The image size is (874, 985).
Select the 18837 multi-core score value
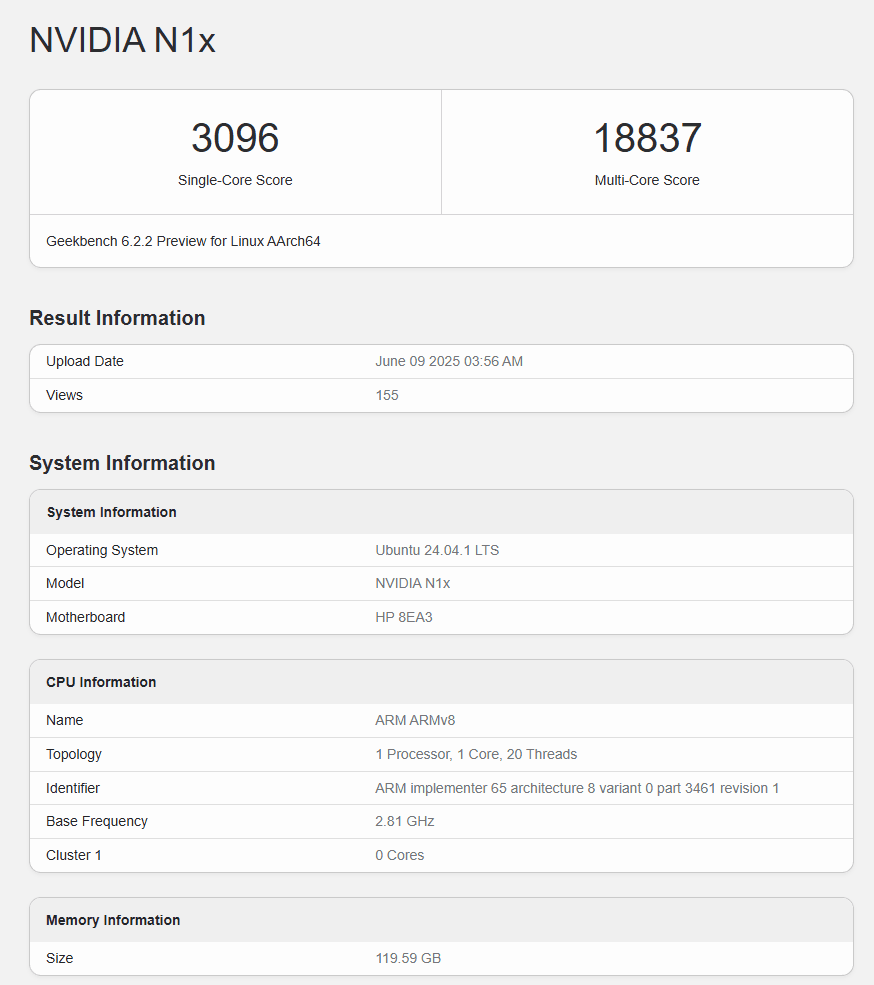[x=647, y=138]
